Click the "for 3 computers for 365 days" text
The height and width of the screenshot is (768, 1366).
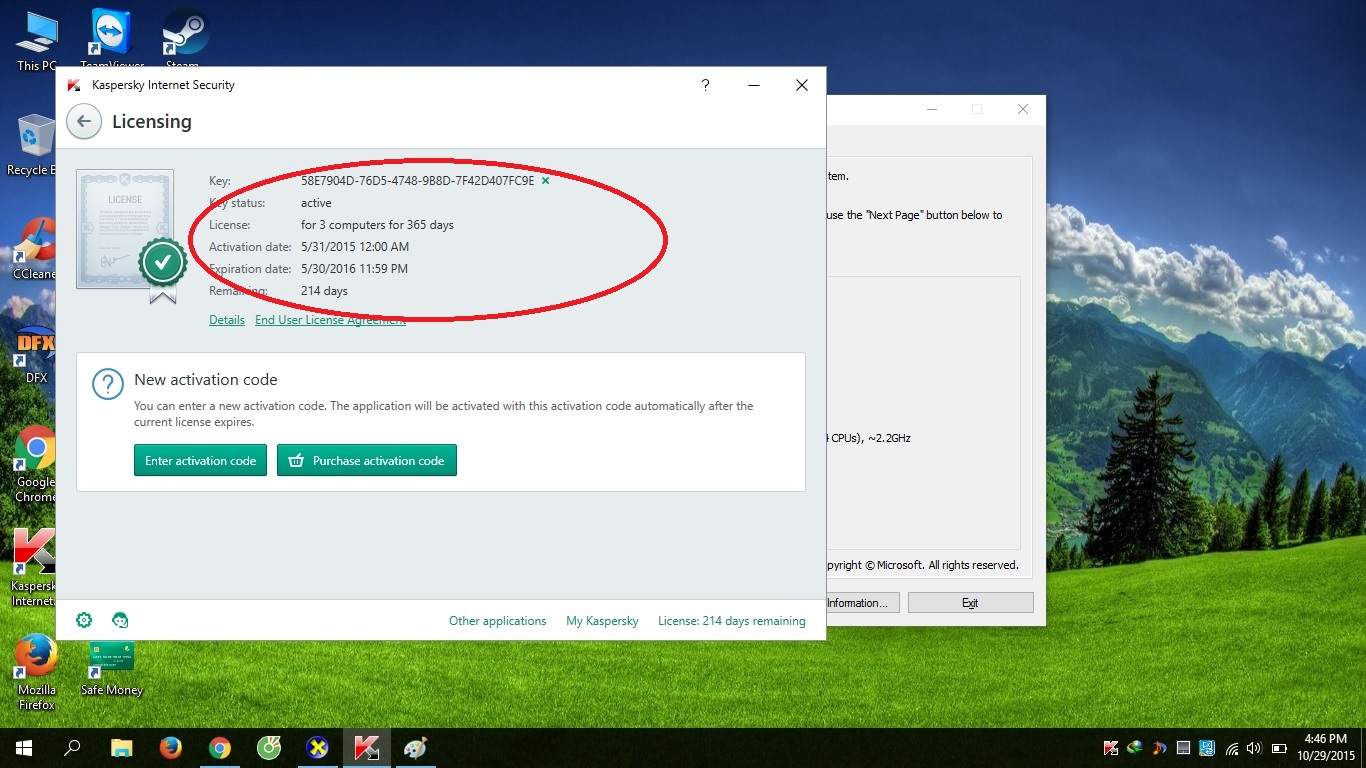[377, 225]
